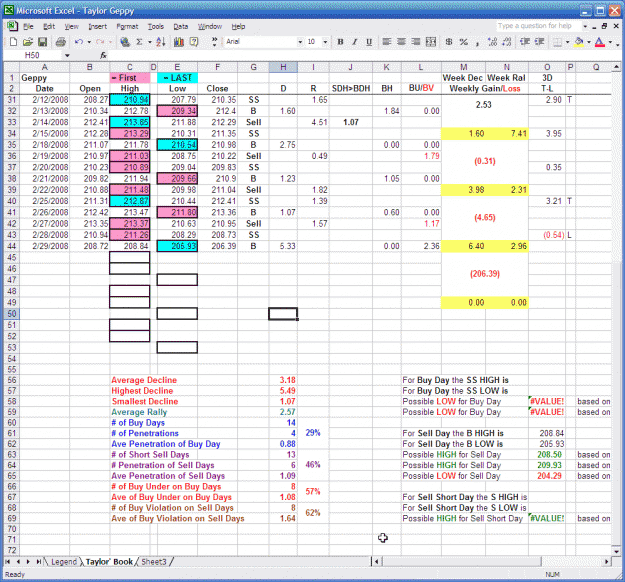Open a file using the folder icon
Screen dimensions: 625x582
click(28, 42)
